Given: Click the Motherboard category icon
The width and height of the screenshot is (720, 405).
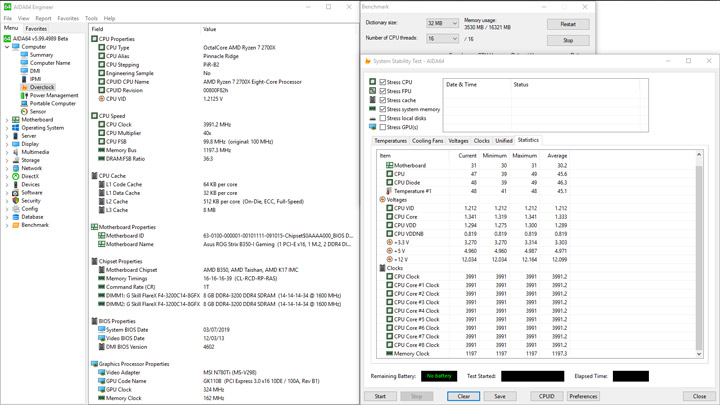Looking at the screenshot, I should tap(16, 119).
